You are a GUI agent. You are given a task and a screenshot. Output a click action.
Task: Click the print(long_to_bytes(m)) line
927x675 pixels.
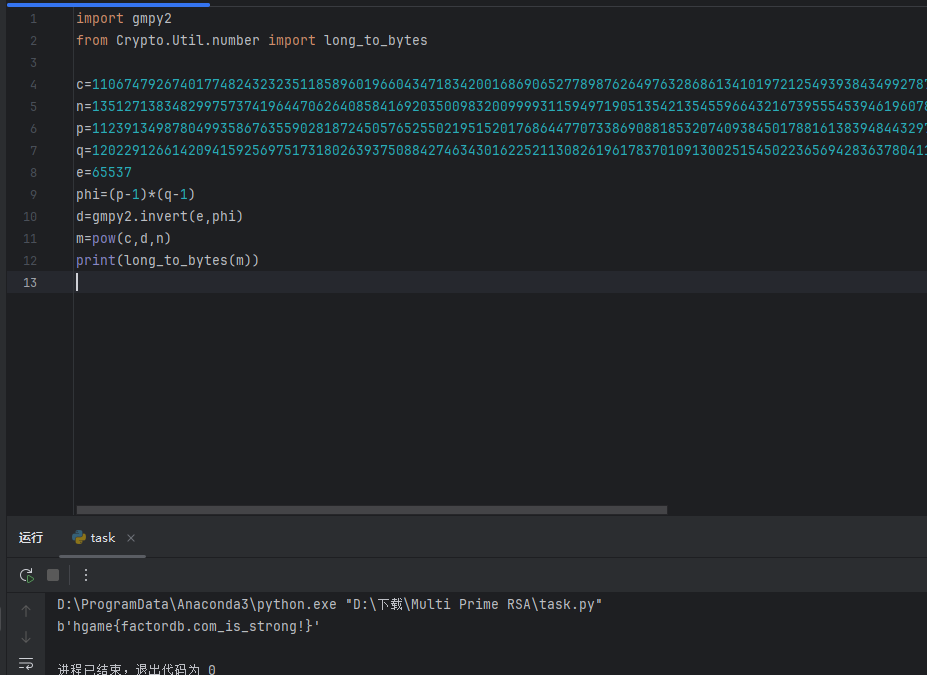[165, 260]
